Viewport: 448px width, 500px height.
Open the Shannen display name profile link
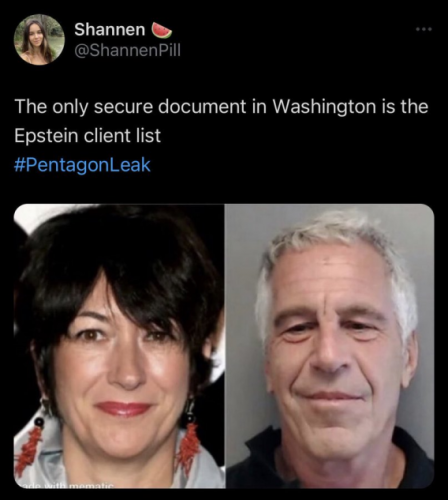click(x=110, y=29)
